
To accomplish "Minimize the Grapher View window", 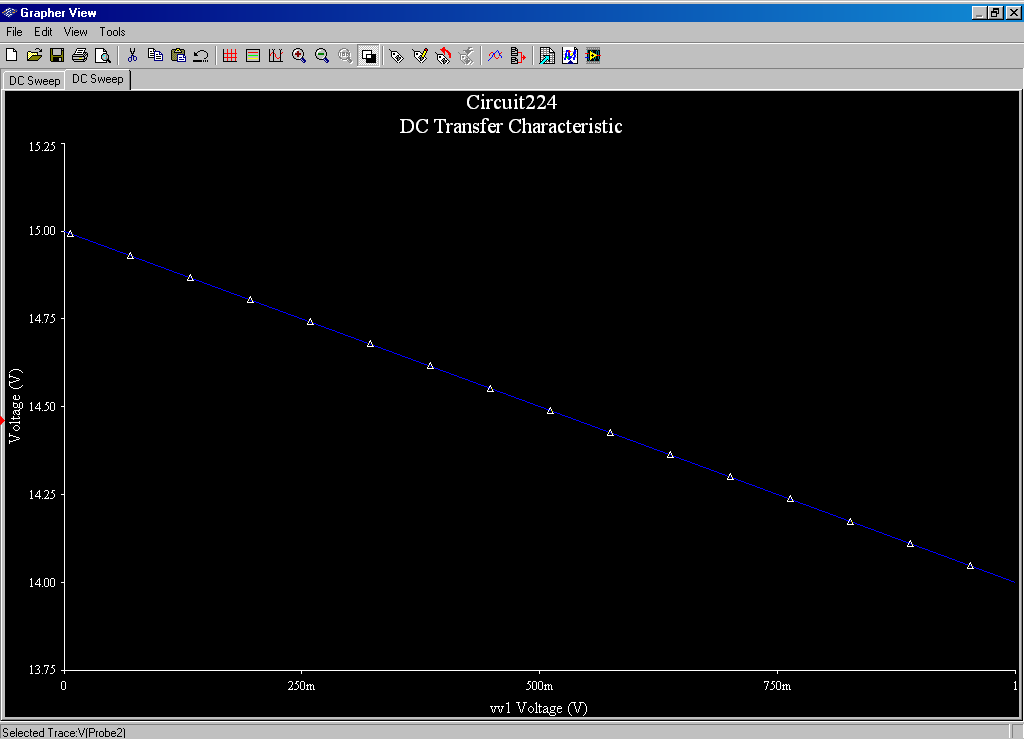I will point(979,12).
